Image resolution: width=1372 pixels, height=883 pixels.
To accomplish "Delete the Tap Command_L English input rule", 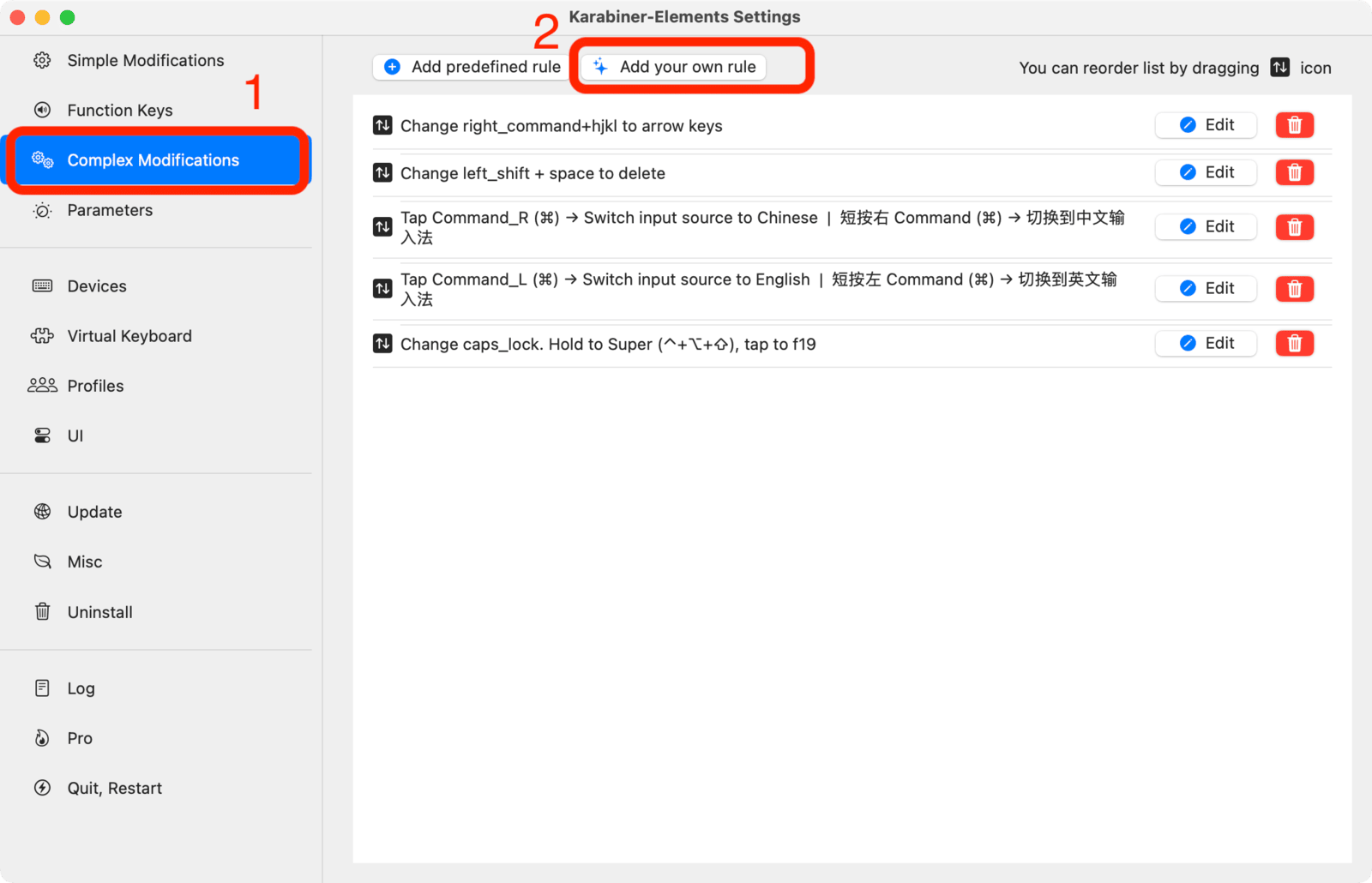I will [1295, 289].
